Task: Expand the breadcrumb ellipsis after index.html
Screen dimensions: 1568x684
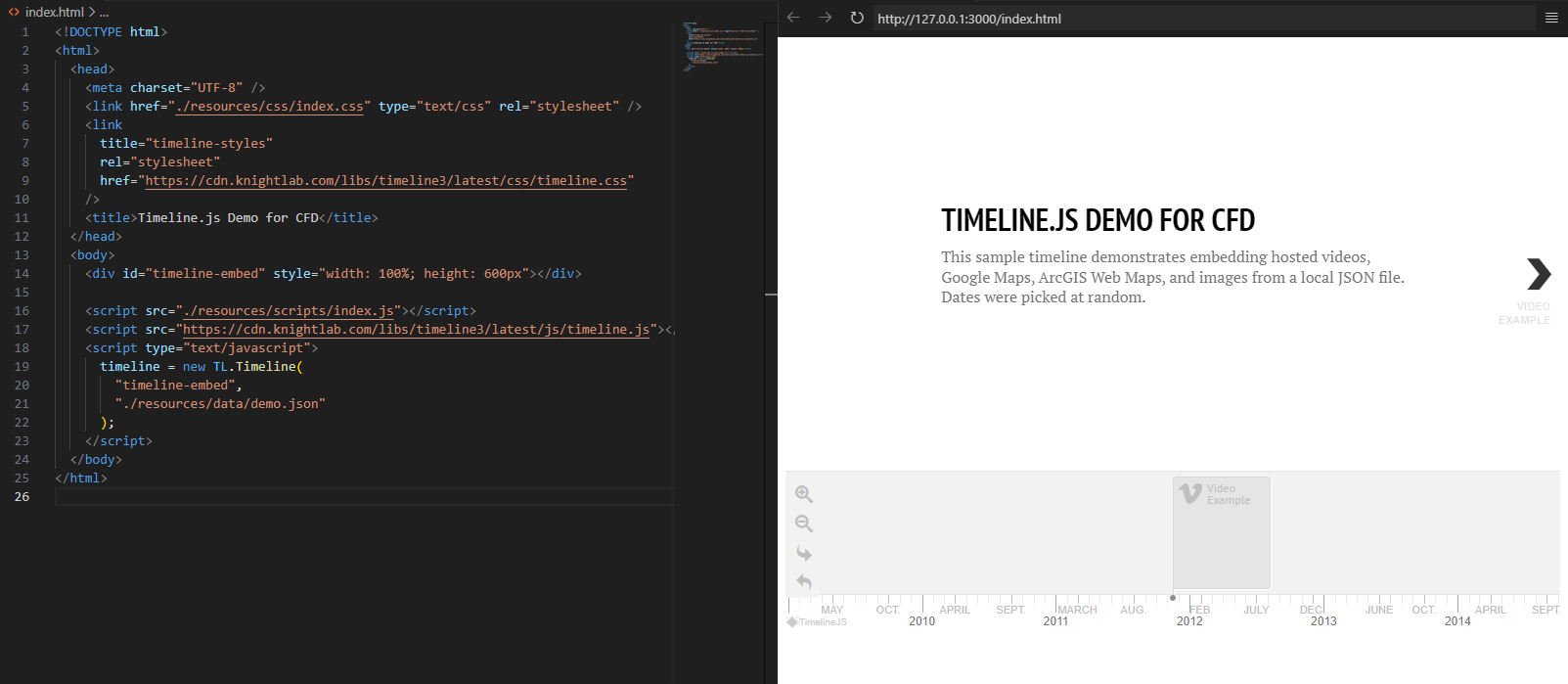Action: point(105,12)
